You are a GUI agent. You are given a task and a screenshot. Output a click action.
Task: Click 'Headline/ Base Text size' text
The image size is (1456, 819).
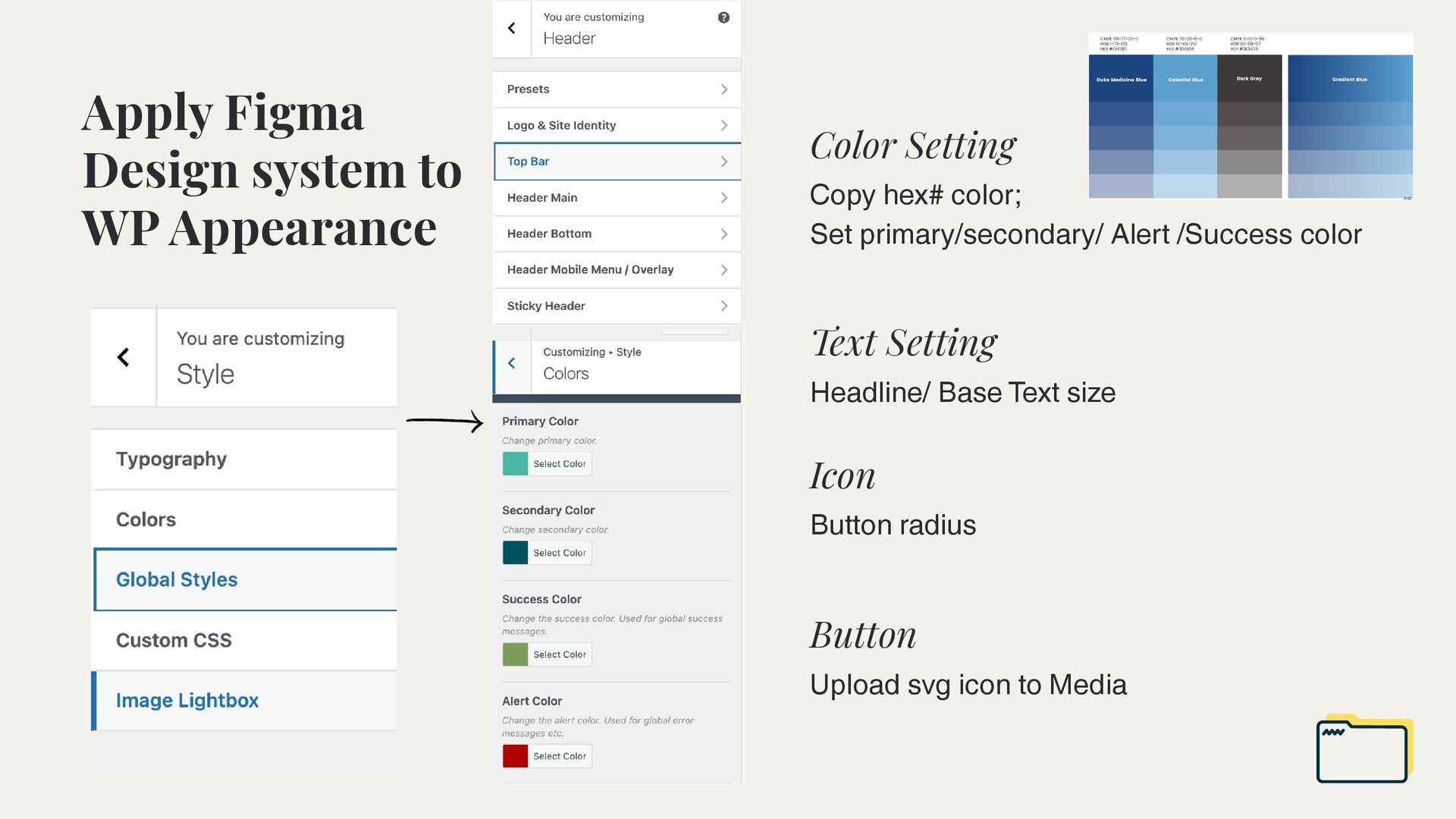[x=962, y=393]
